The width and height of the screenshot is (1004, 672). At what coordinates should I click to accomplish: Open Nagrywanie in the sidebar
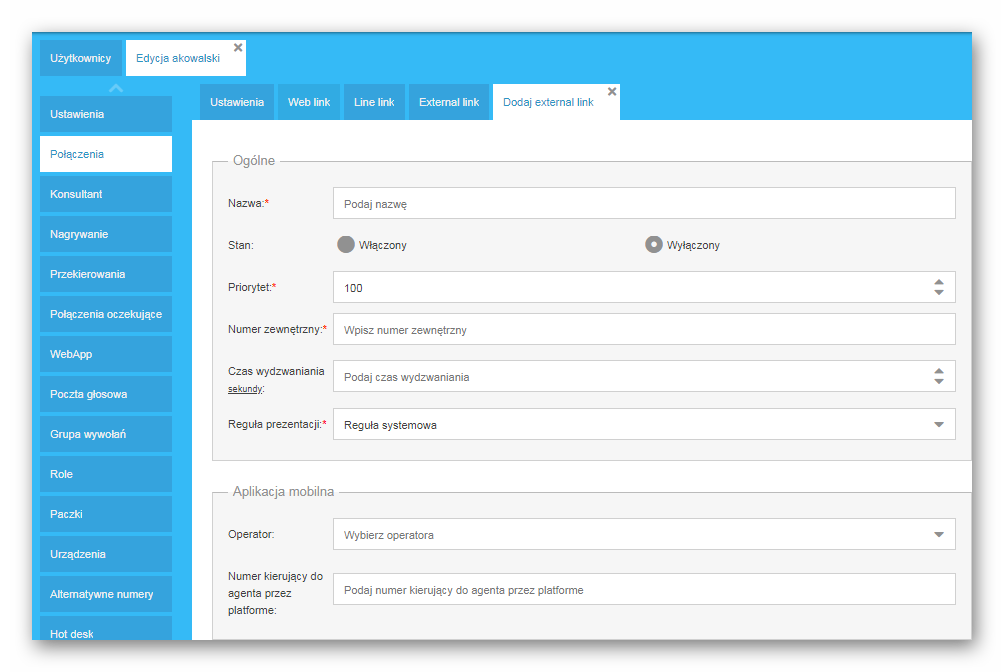(x=106, y=234)
